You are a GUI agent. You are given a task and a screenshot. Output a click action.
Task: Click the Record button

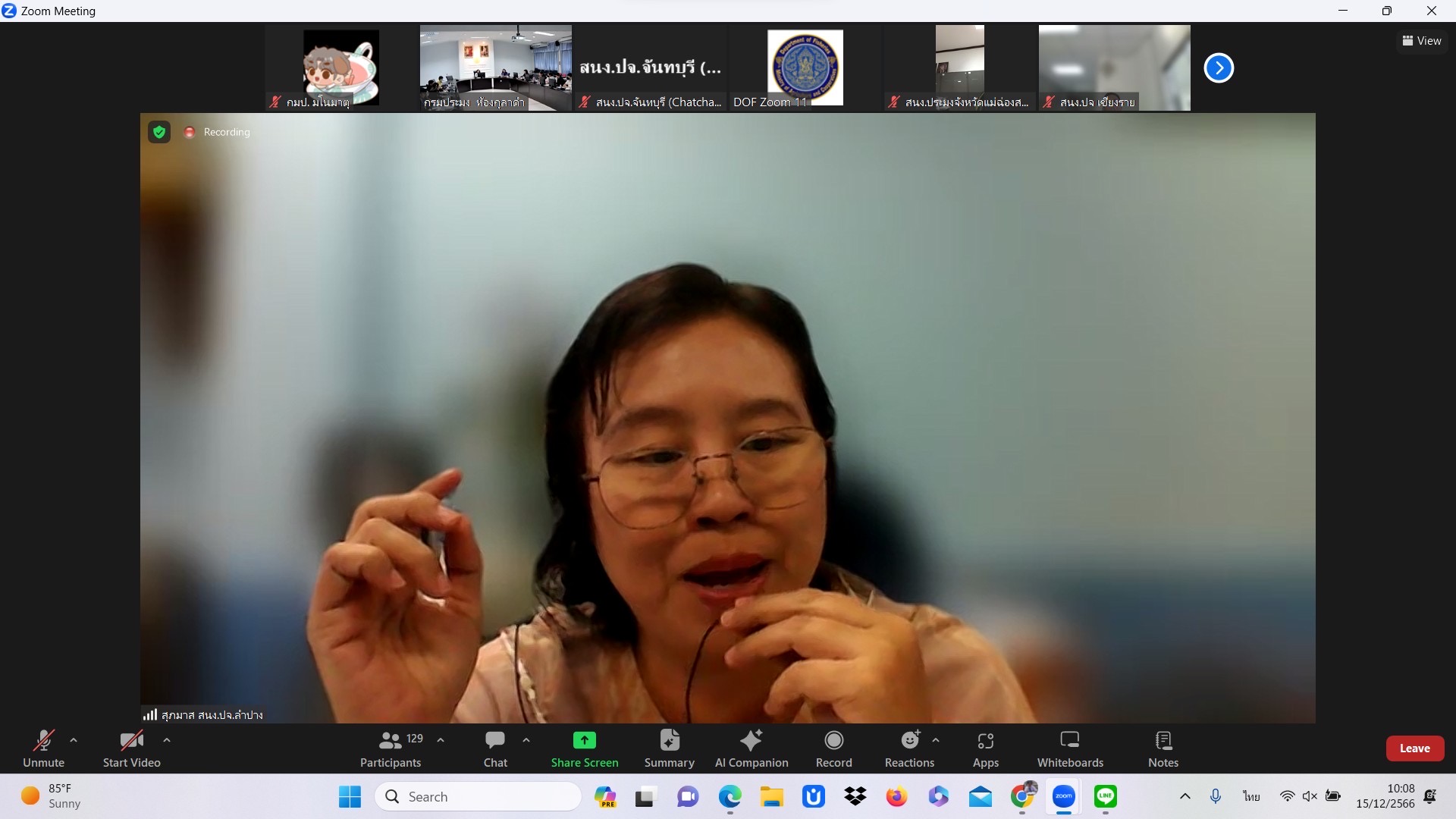pyautogui.click(x=833, y=748)
